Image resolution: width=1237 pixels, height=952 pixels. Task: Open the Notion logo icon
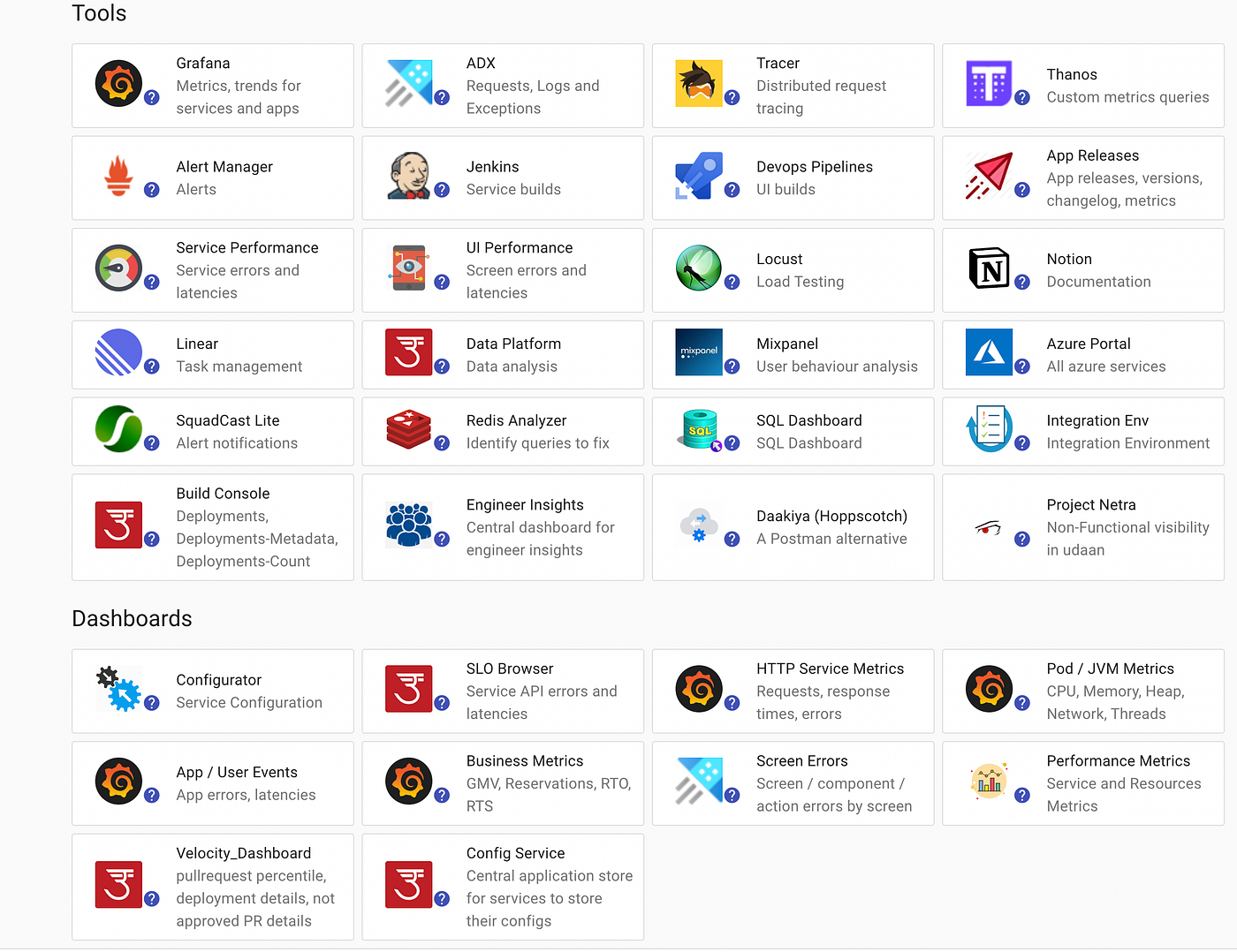pos(989,268)
